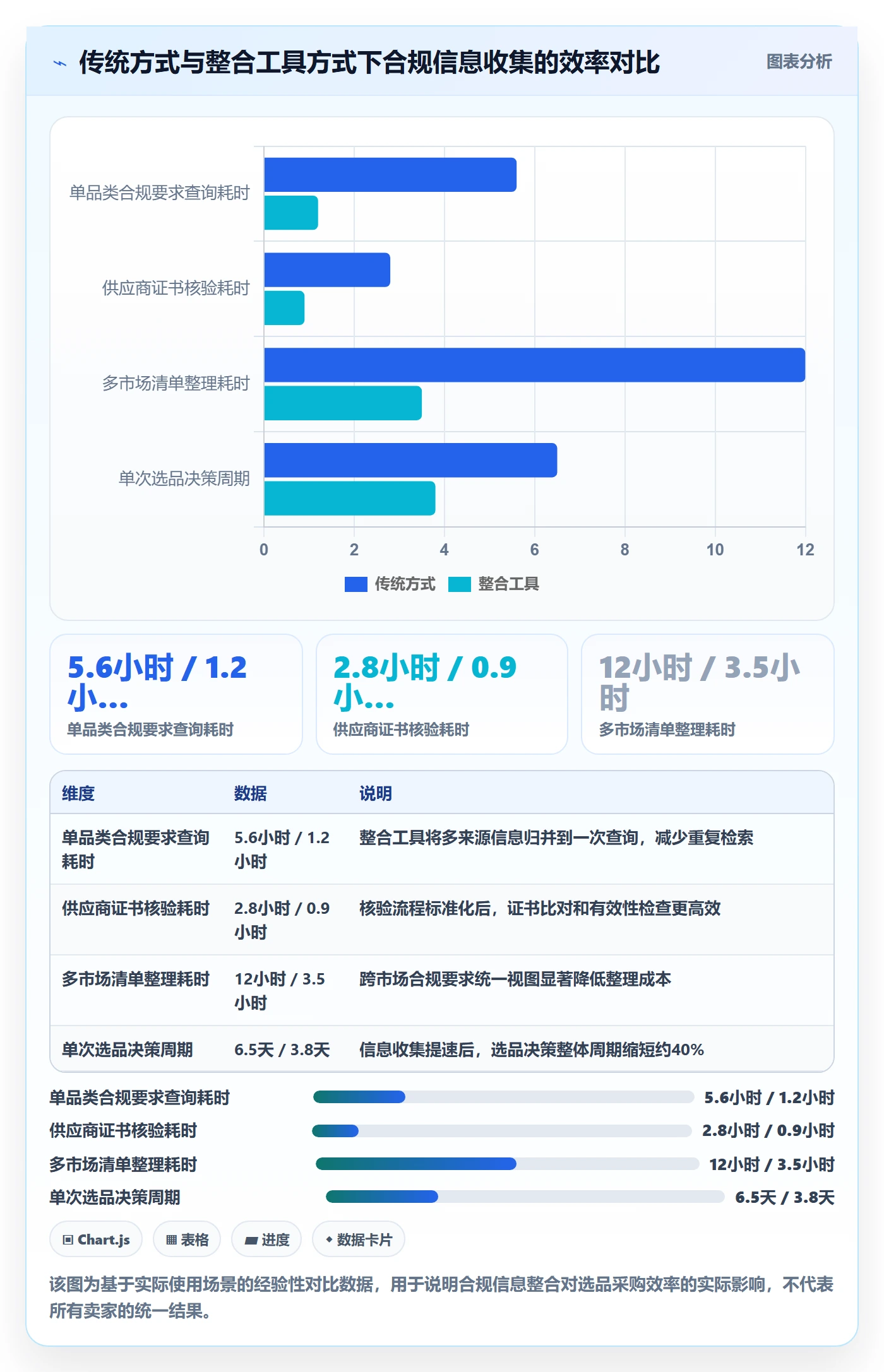The width and height of the screenshot is (884, 1372).
Task: Select the 进度 chip
Action: click(266, 1239)
